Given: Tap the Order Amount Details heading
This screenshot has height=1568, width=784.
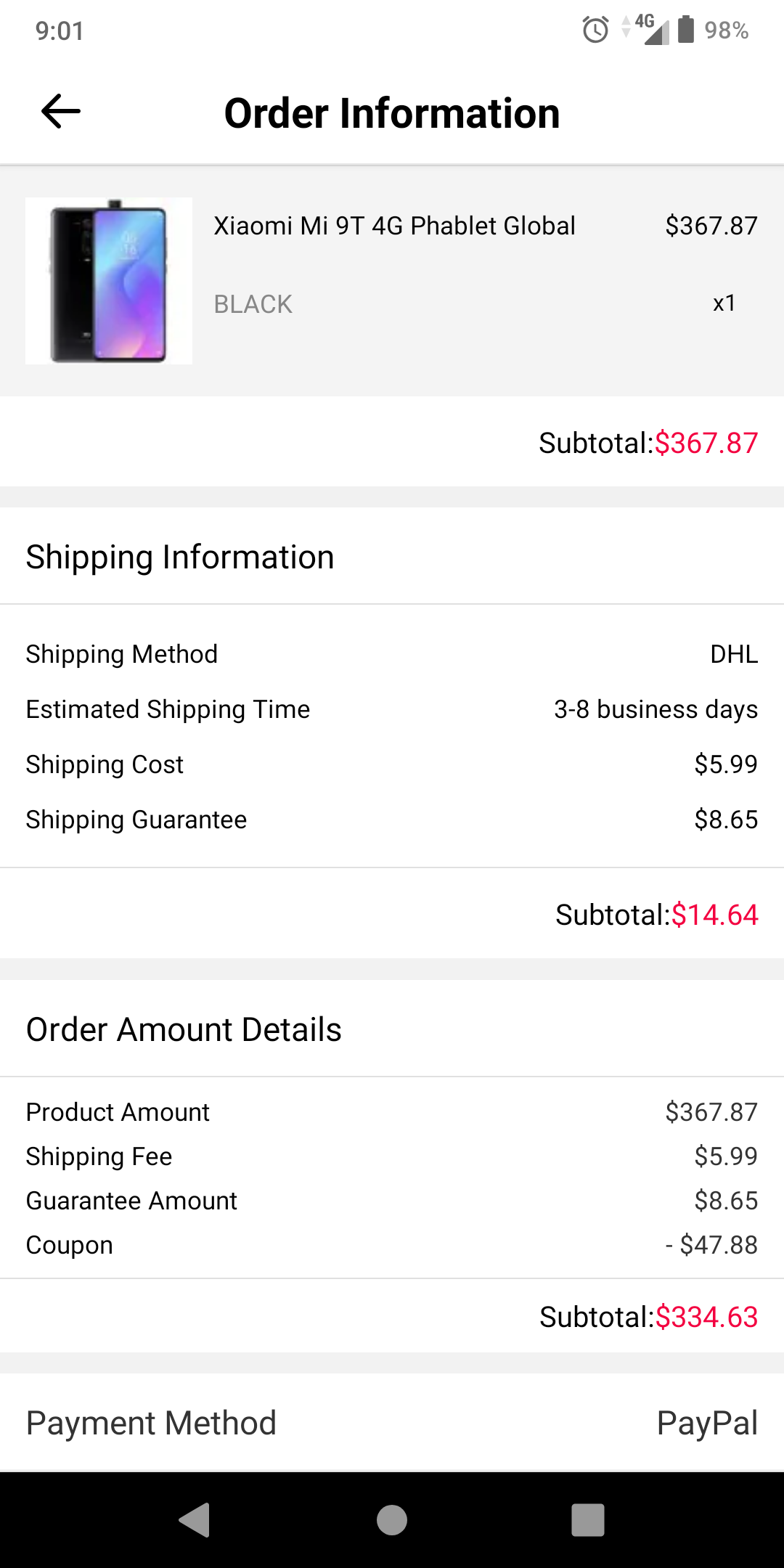Looking at the screenshot, I should pyautogui.click(x=184, y=1029).
